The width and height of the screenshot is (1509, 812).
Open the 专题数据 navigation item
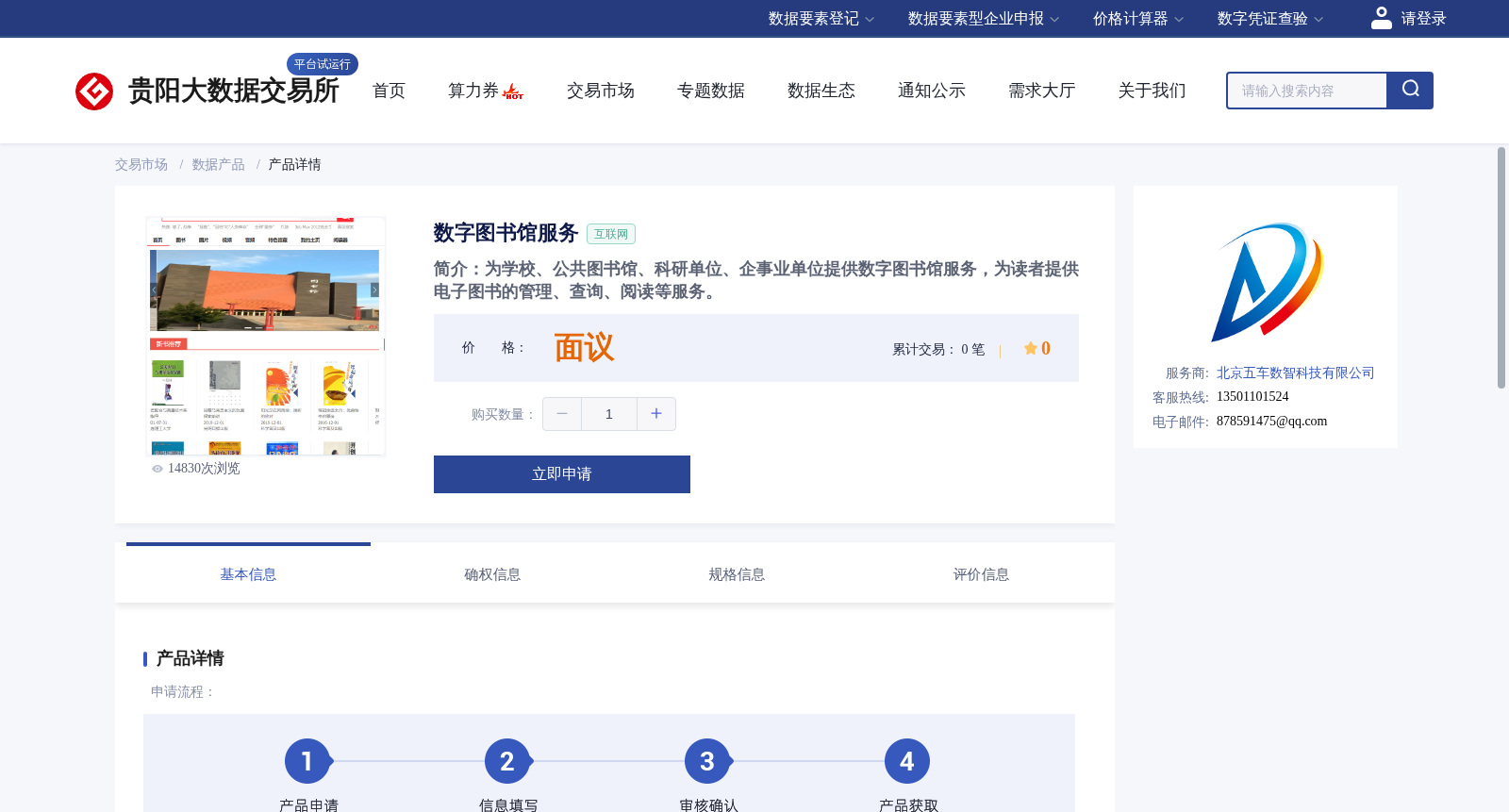click(x=710, y=91)
